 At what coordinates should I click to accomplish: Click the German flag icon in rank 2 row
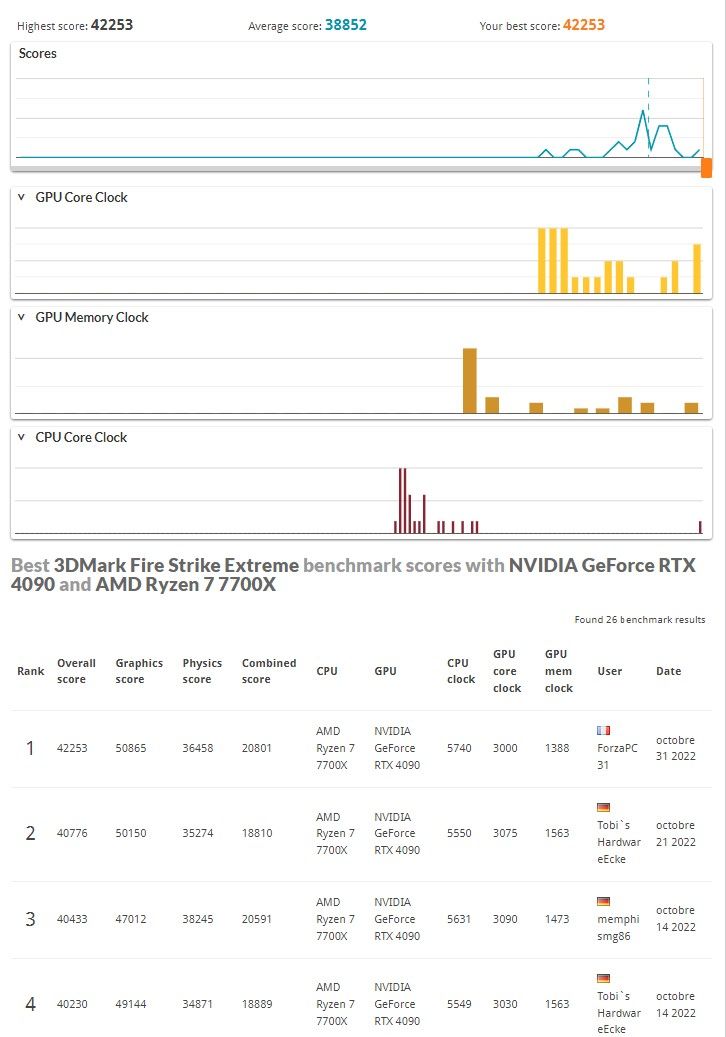(x=603, y=807)
